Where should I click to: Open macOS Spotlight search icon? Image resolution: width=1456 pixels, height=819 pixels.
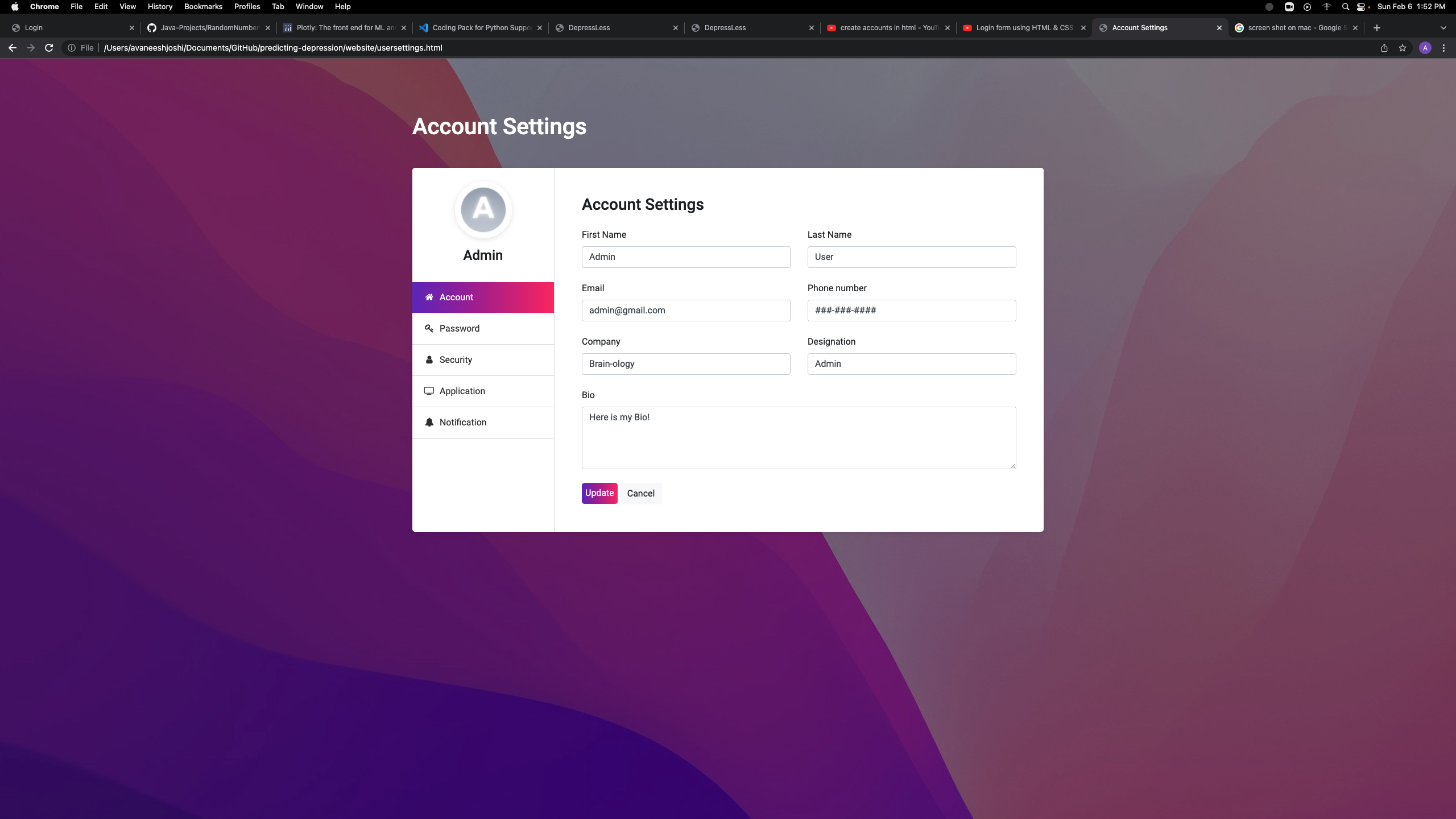click(x=1345, y=7)
